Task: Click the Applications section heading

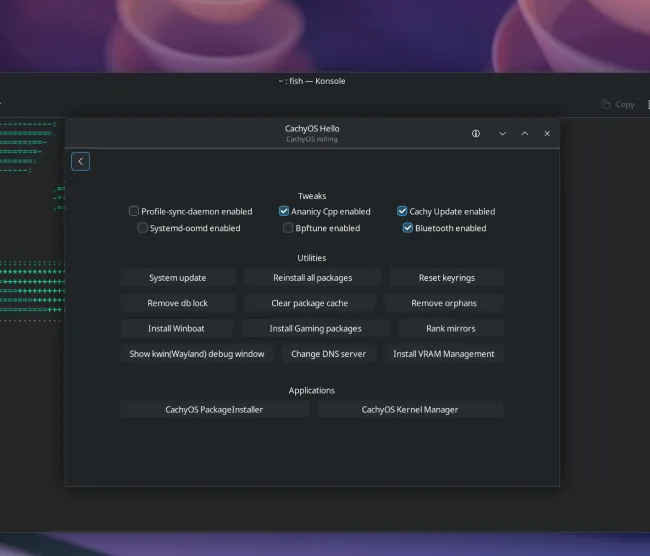Action: tap(312, 391)
